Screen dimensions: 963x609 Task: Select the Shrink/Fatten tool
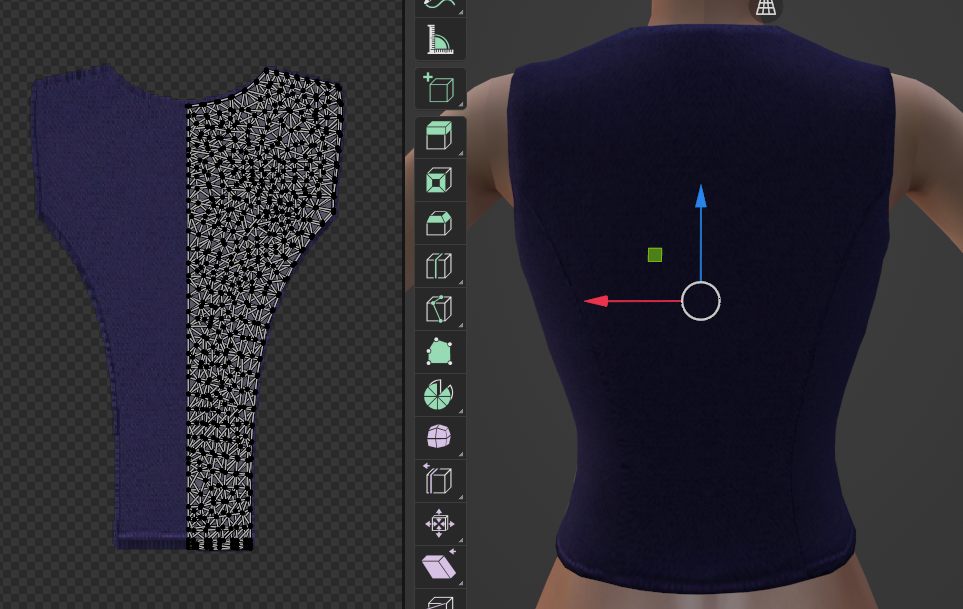tap(440, 524)
